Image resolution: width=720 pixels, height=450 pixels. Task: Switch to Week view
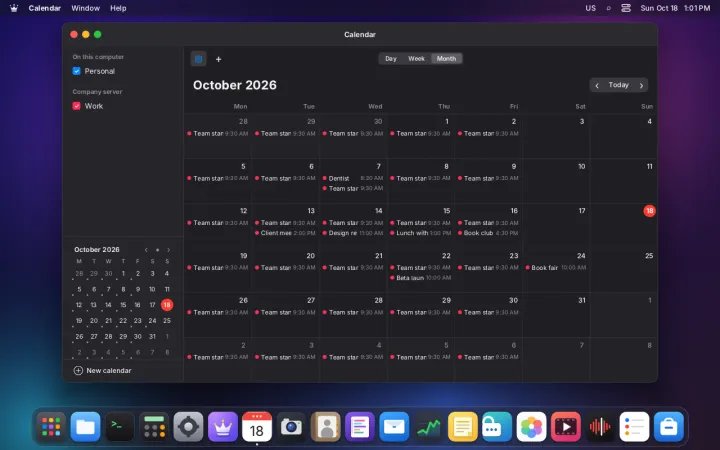(x=416, y=58)
